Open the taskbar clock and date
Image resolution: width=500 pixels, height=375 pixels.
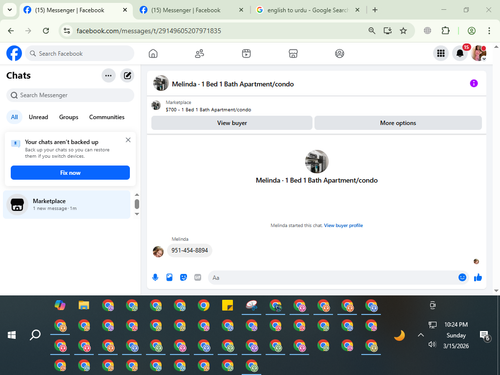click(x=456, y=335)
